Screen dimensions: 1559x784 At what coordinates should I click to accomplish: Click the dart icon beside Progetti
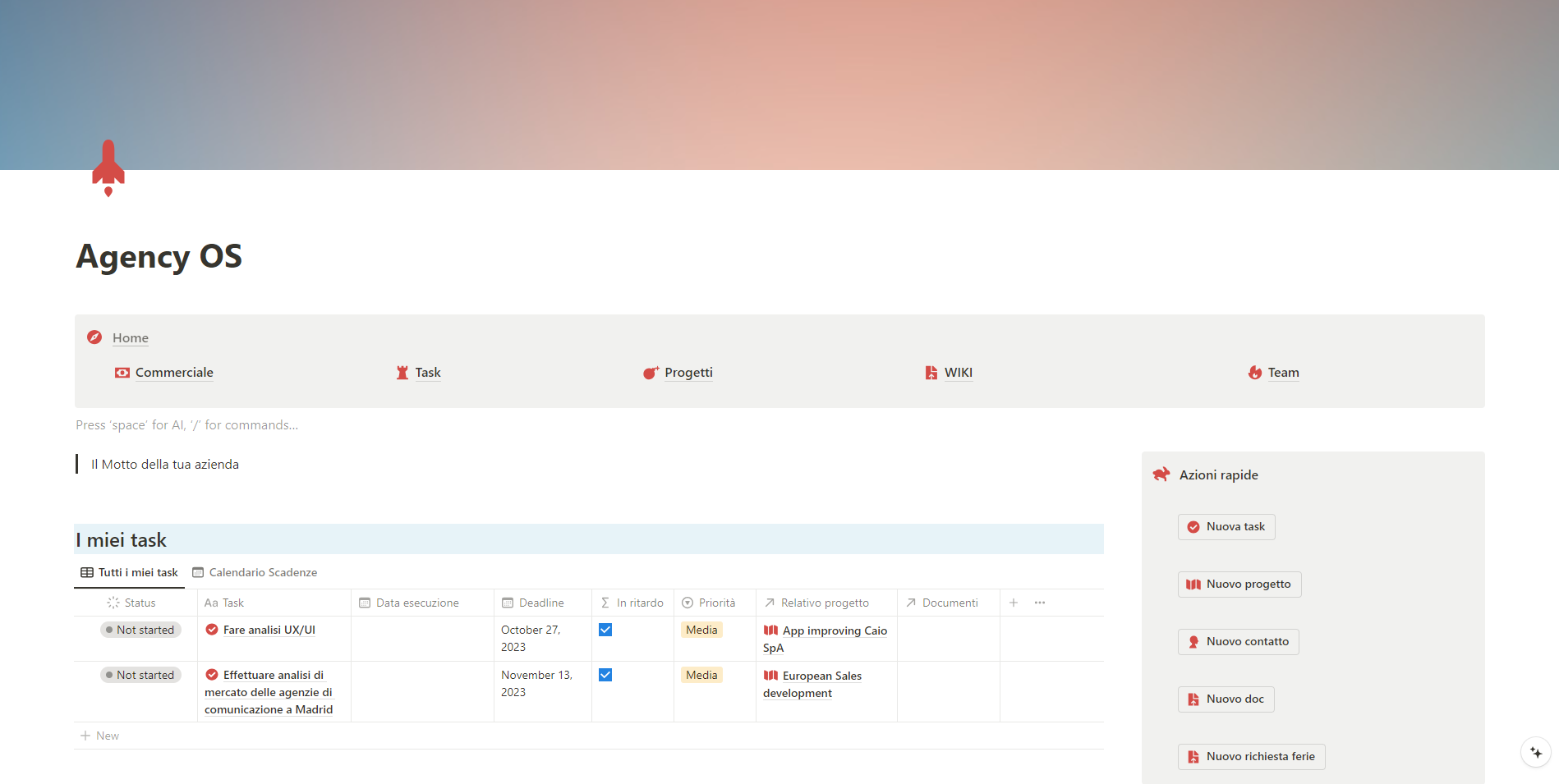[x=651, y=373]
